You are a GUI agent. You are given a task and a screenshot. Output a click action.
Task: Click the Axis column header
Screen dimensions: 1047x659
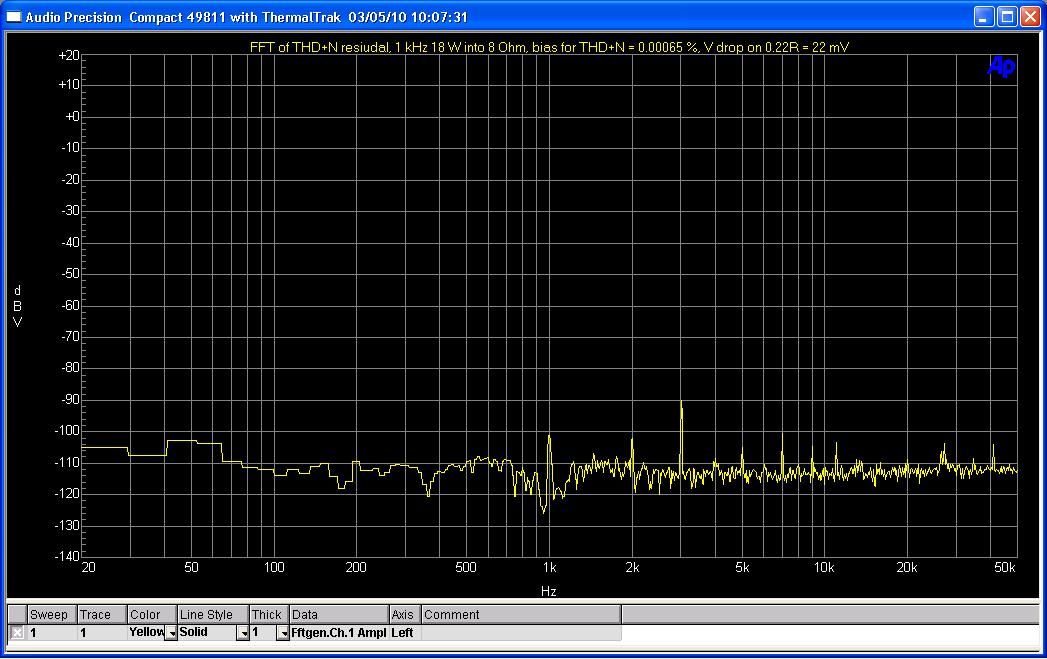coord(405,614)
